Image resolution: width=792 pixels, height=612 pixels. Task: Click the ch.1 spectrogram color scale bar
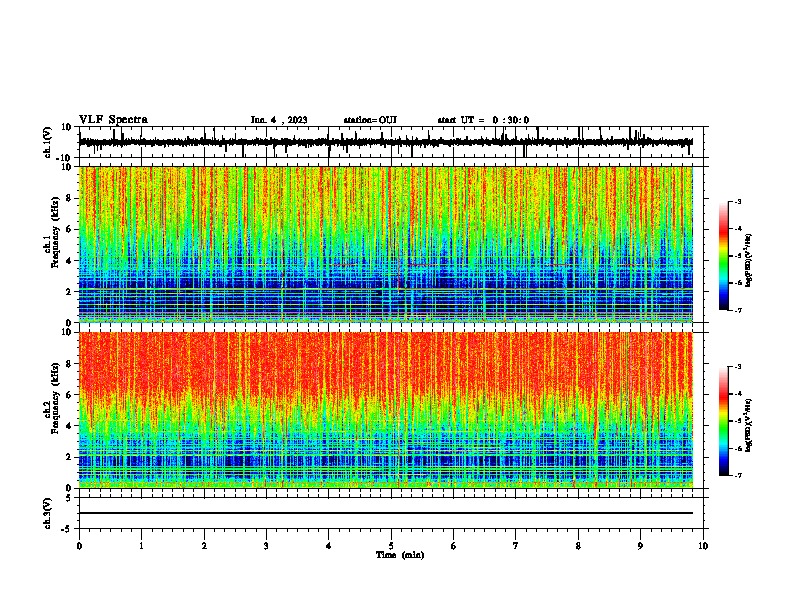723,256
